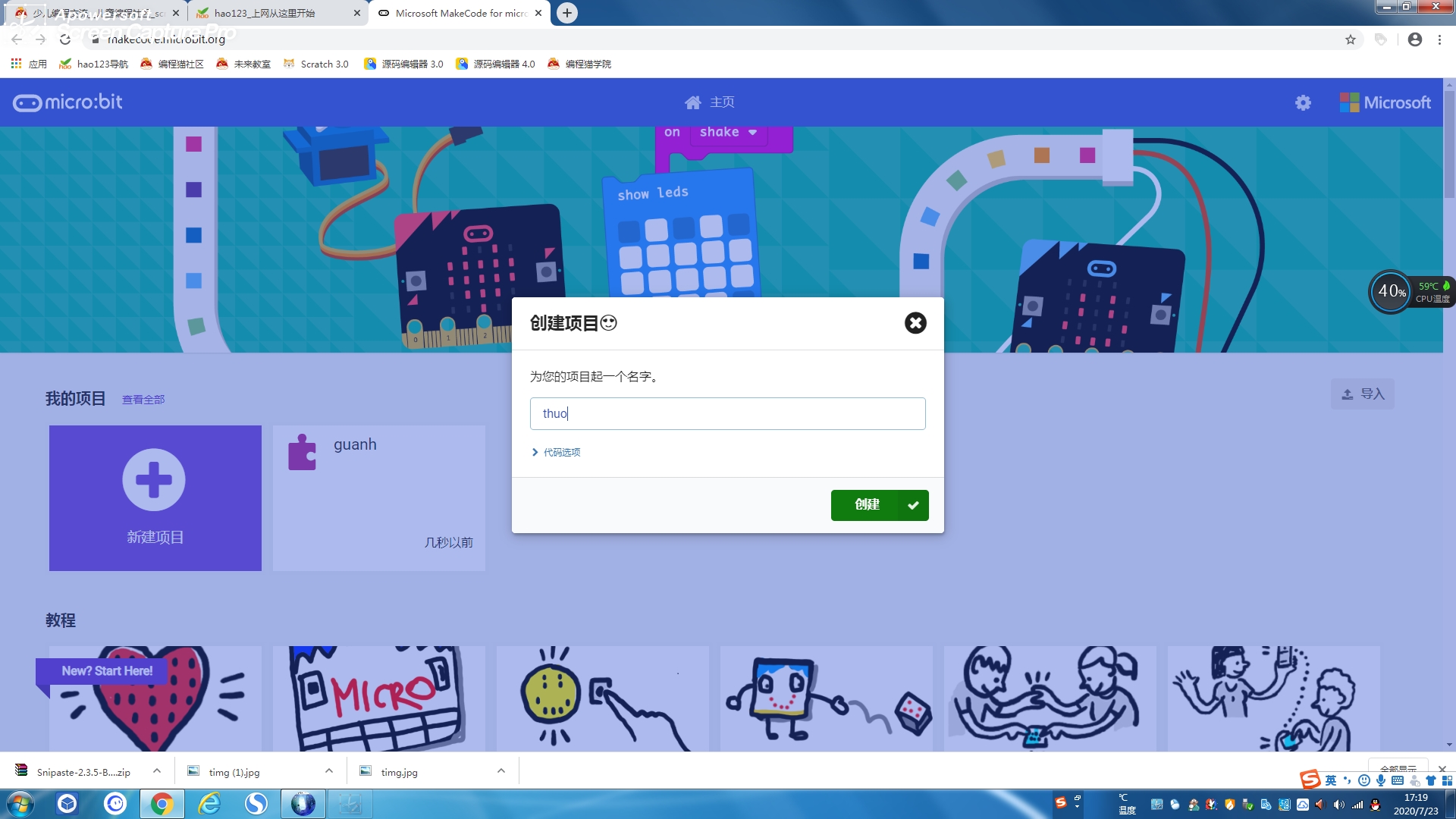Open the MakeCode settings gear

1303,102
